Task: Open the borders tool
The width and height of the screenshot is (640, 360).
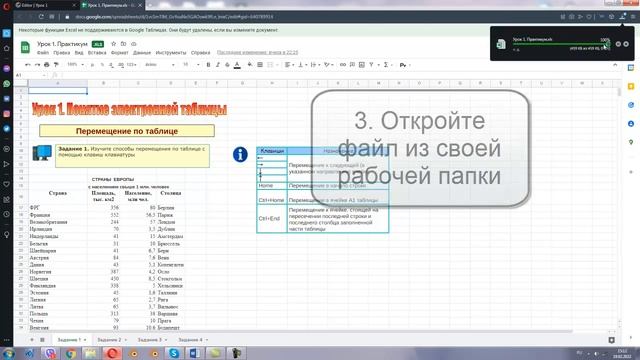Action: click(260, 65)
